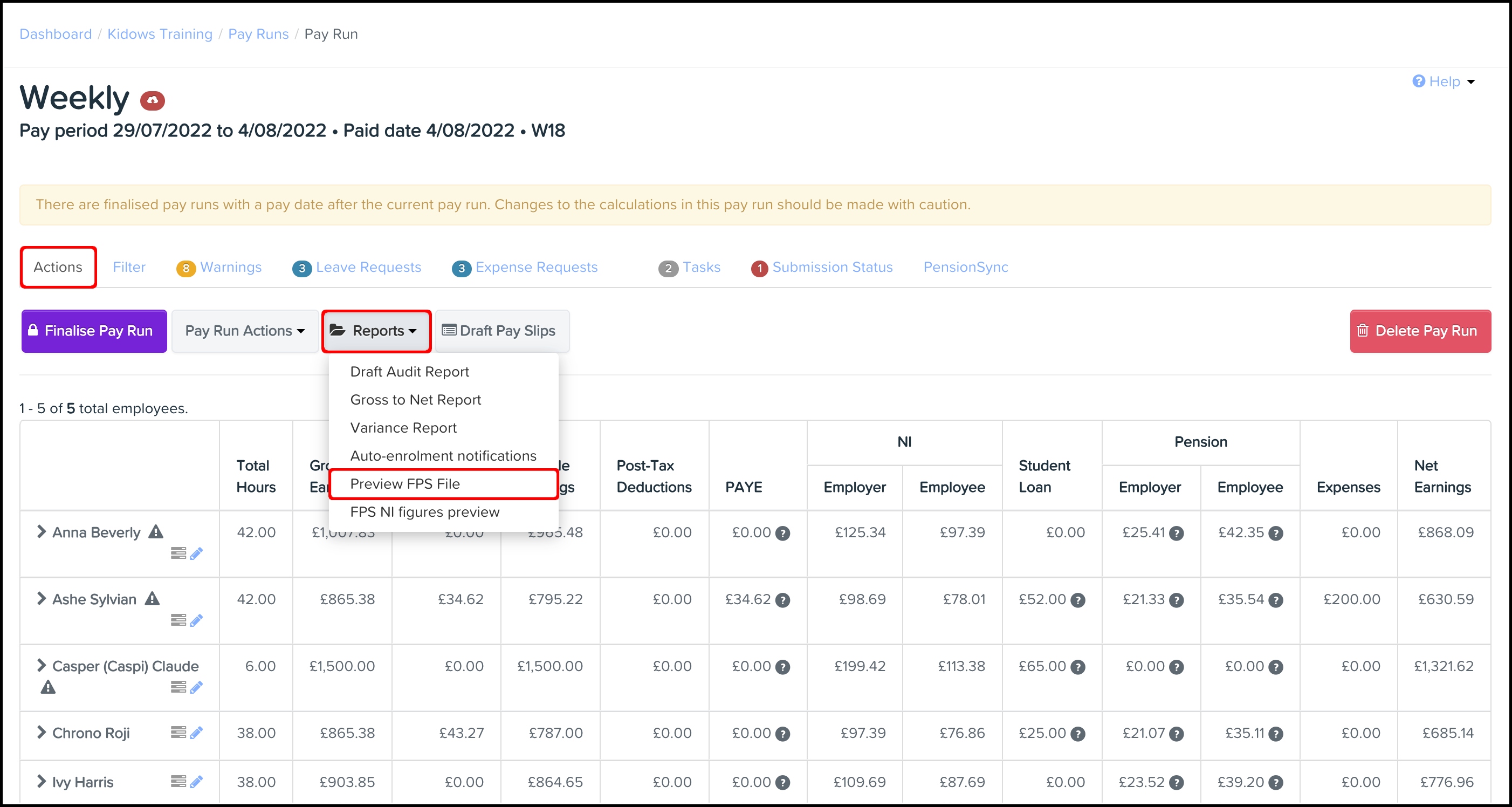Click Anna Beverly's warning triangle icon
1512x807 pixels.
pos(155,532)
